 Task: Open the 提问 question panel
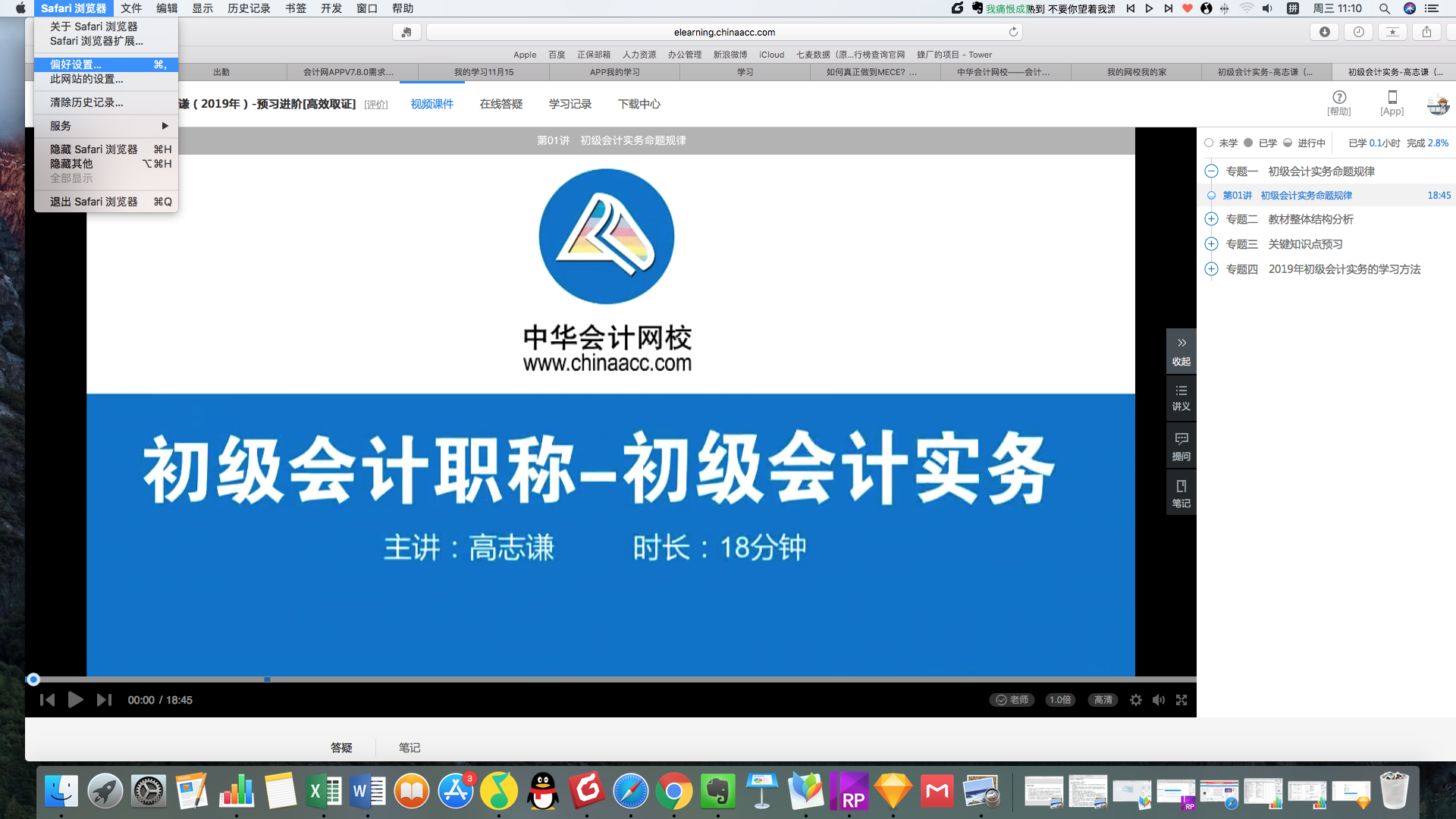[x=1181, y=447]
